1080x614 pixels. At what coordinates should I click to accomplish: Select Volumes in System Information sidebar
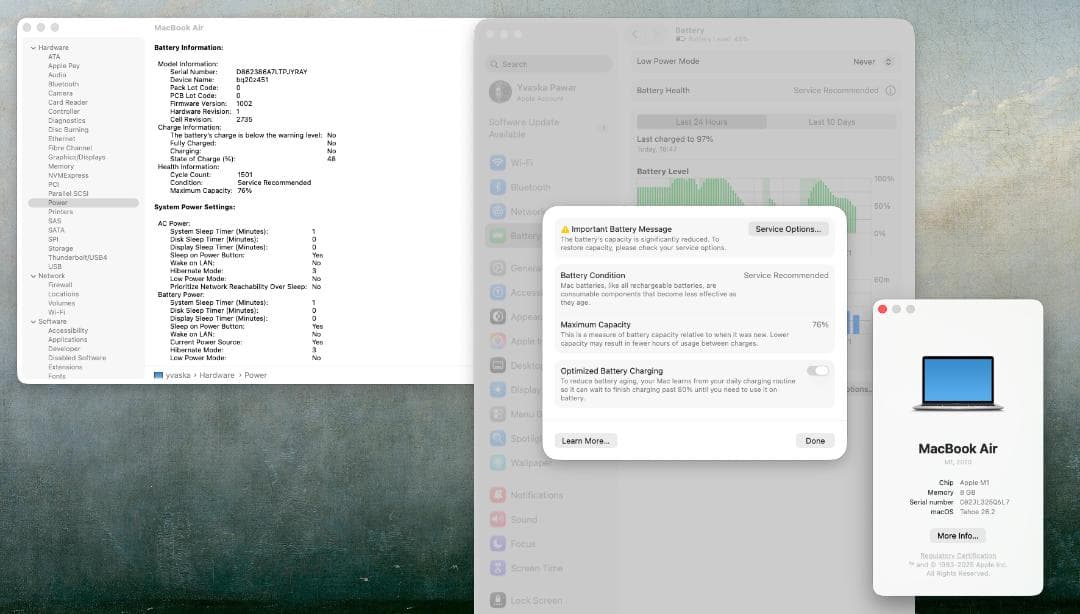point(61,303)
